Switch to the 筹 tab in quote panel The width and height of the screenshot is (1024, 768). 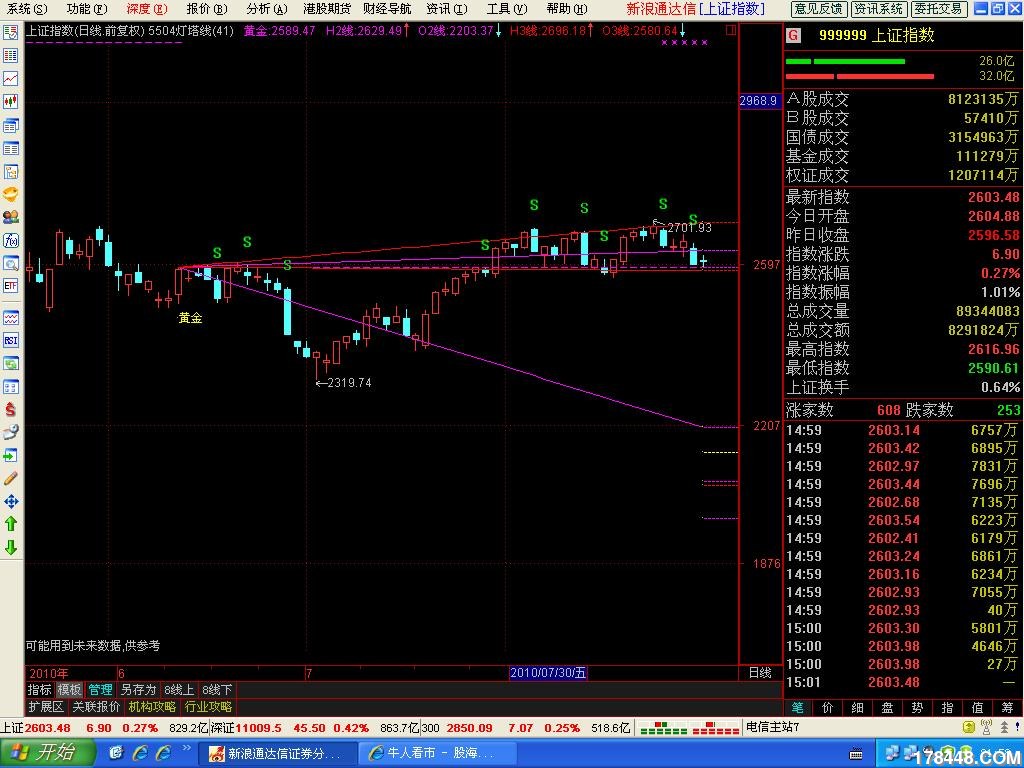click(1008, 707)
